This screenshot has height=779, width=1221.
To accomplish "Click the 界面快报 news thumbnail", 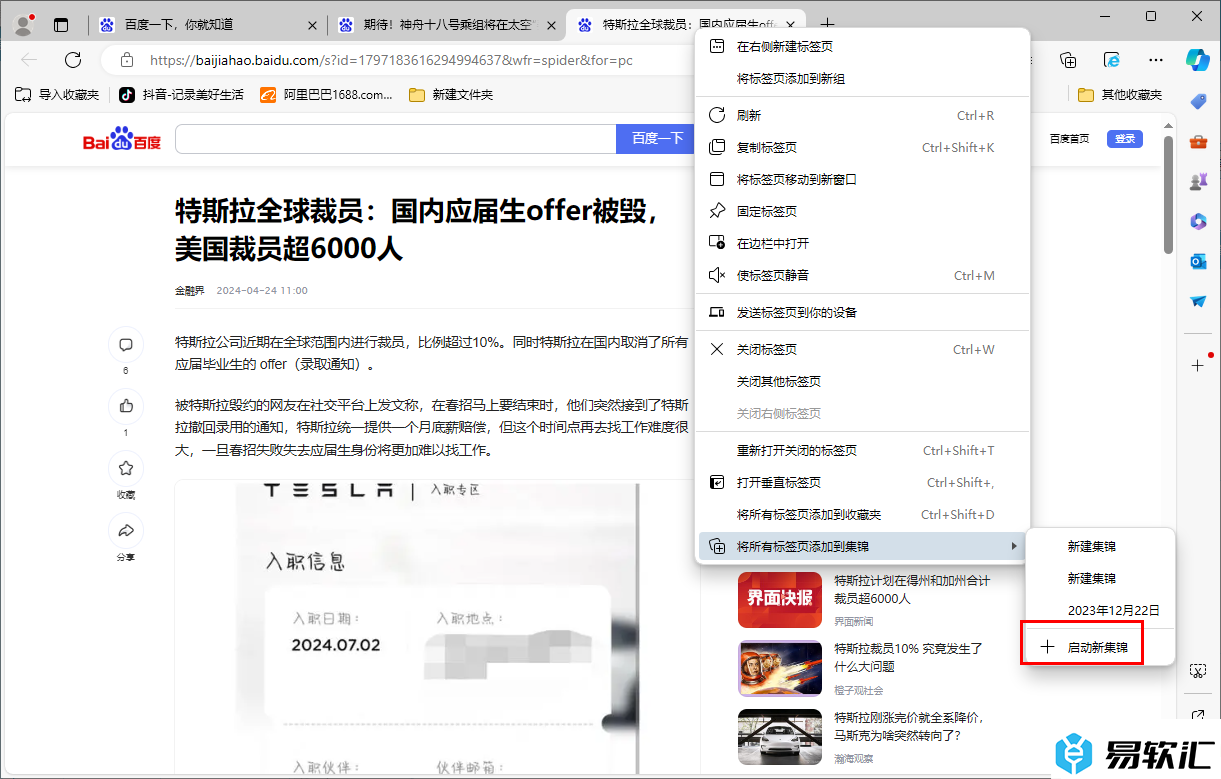I will [780, 599].
